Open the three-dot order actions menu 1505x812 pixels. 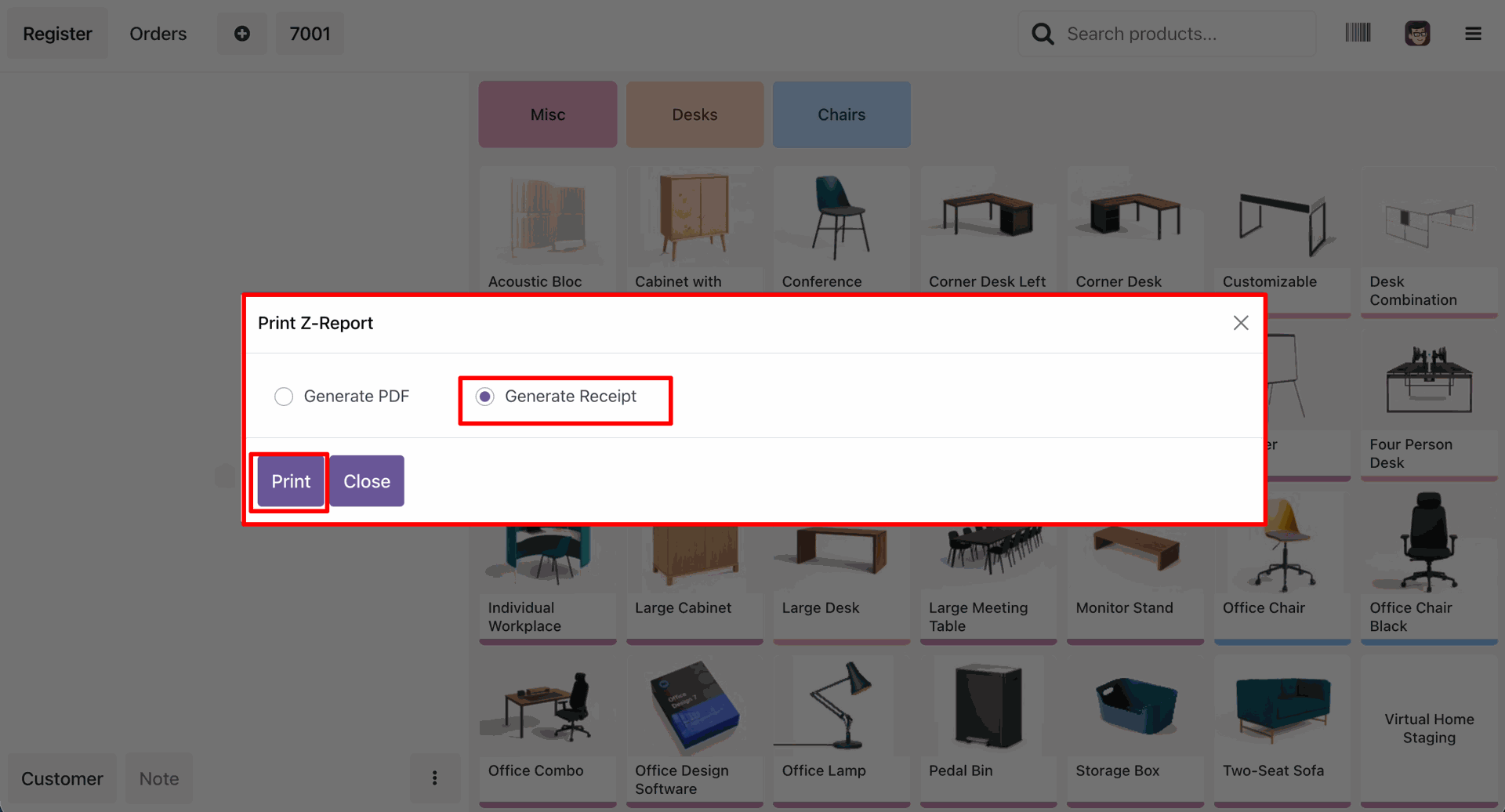[x=434, y=778]
